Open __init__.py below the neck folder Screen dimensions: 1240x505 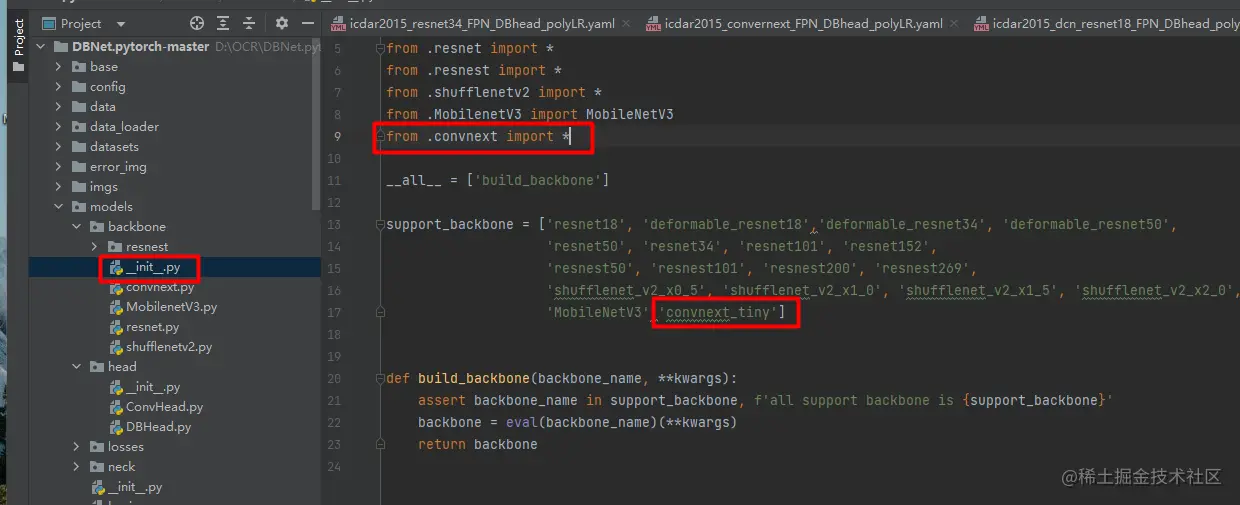135,487
